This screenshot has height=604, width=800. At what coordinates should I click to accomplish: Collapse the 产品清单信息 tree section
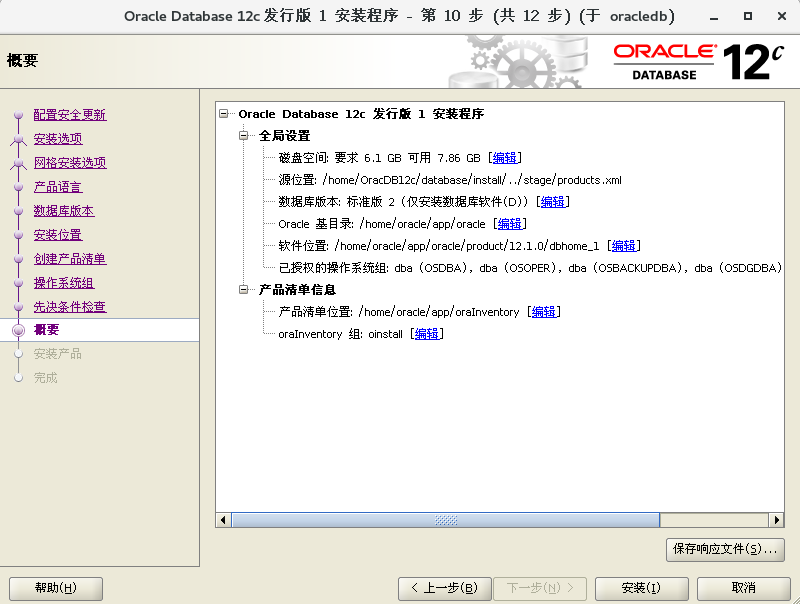244,289
